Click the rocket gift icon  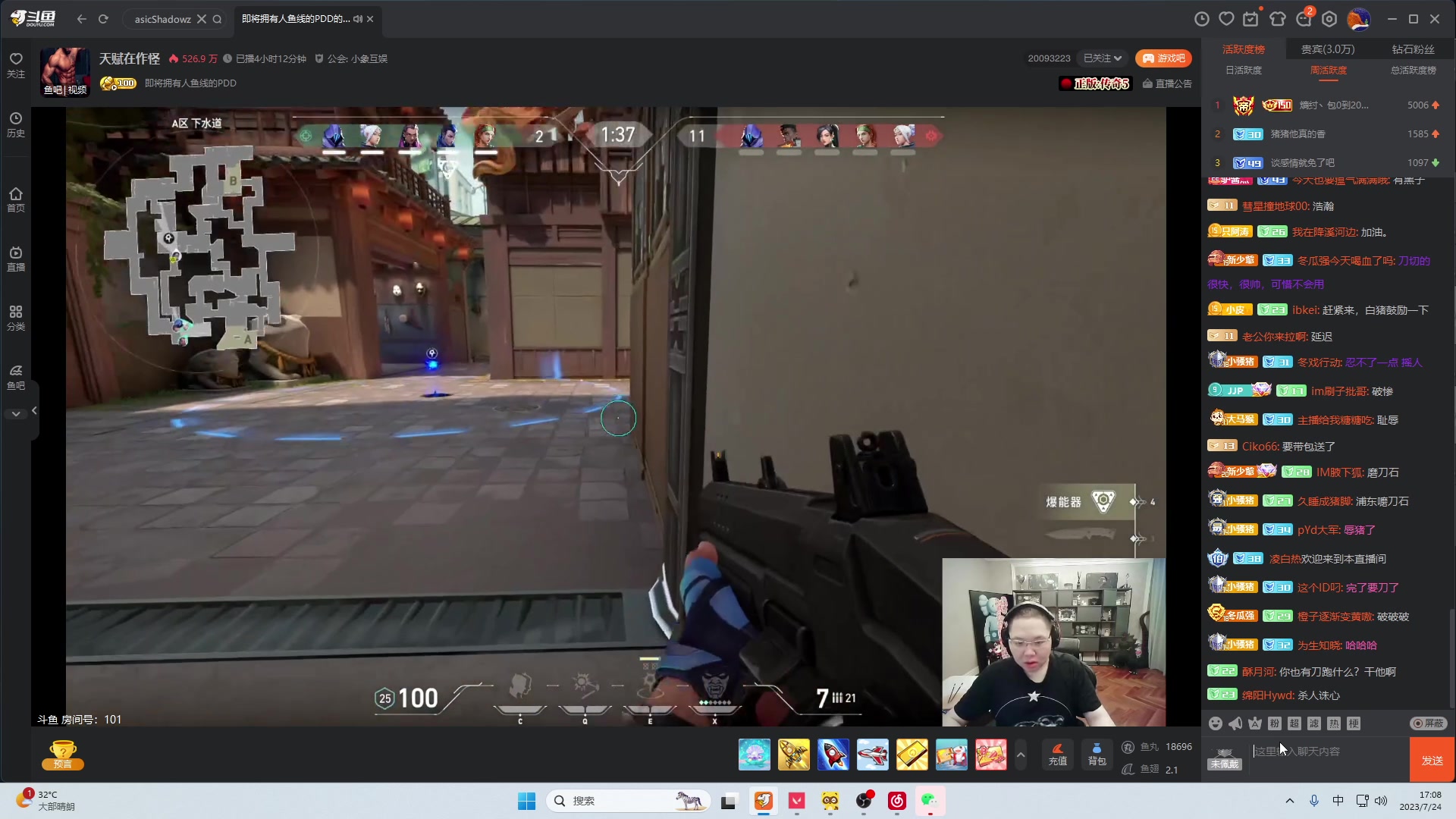[x=833, y=755]
